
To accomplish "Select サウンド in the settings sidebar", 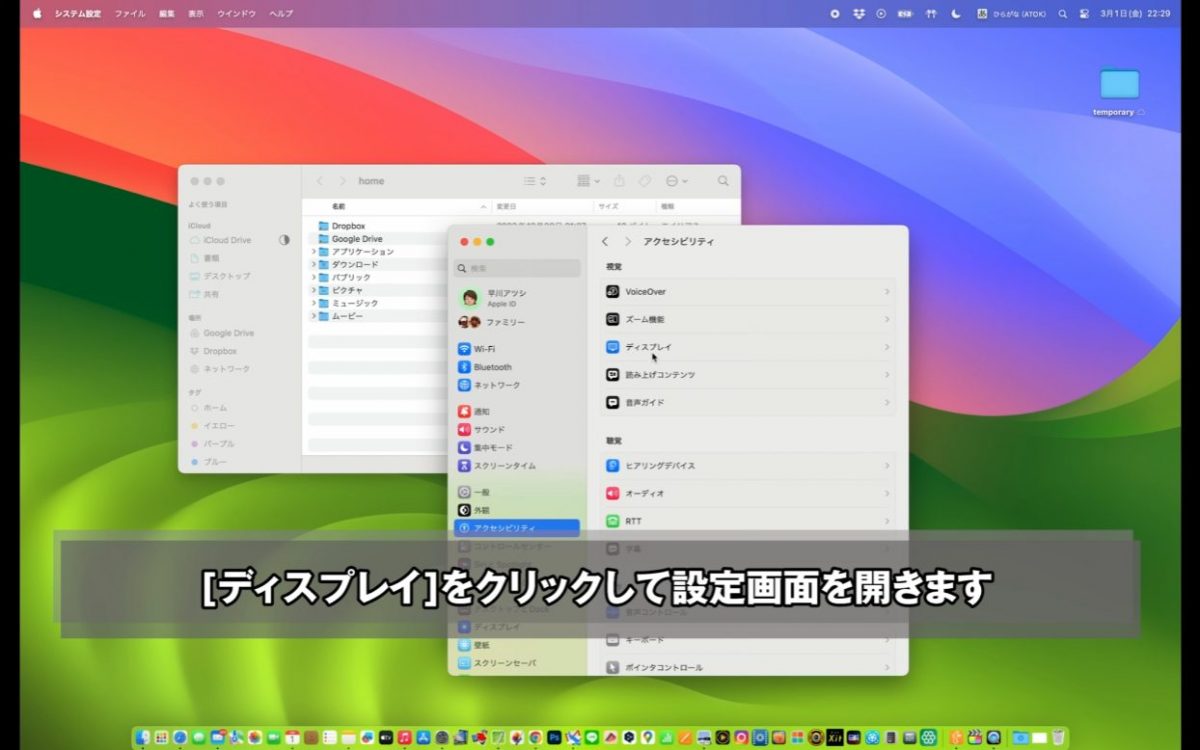I will [517, 430].
